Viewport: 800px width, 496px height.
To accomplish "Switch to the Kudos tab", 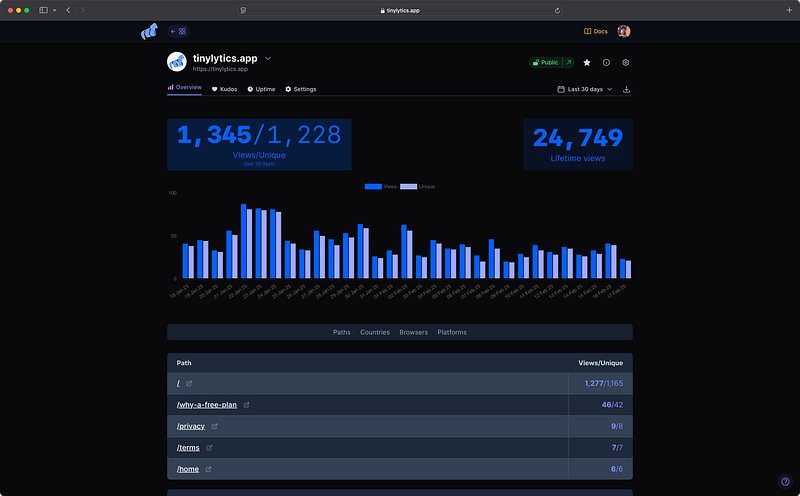I will click(x=224, y=89).
